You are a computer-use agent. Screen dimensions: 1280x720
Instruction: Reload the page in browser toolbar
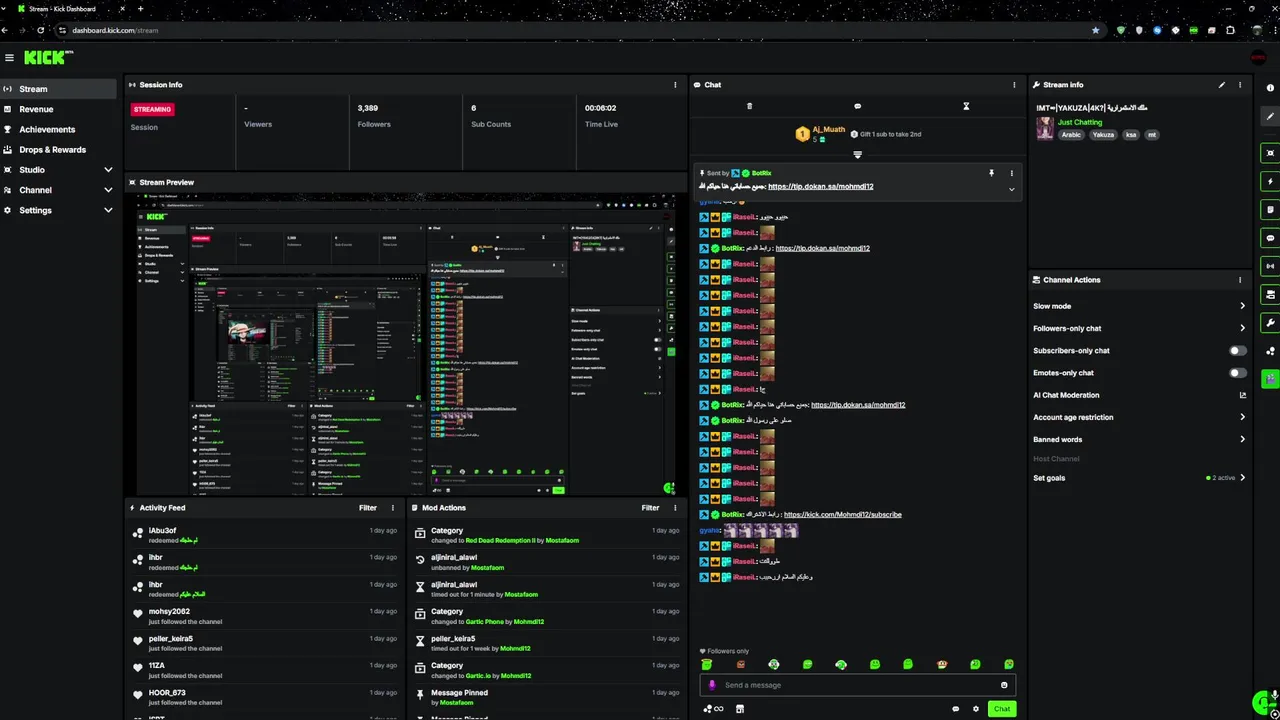[x=40, y=30]
